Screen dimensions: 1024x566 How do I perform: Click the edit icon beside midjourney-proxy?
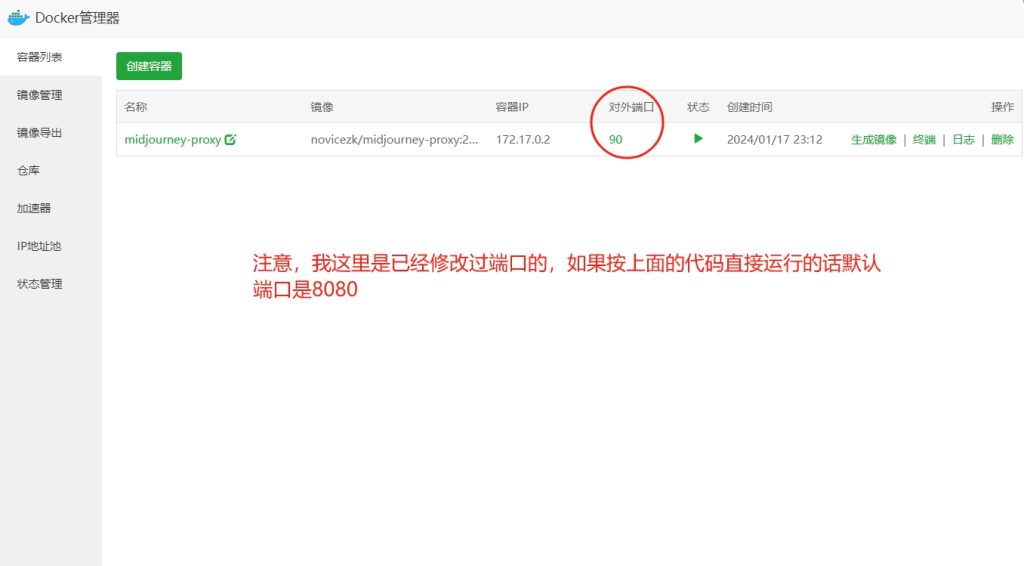230,139
